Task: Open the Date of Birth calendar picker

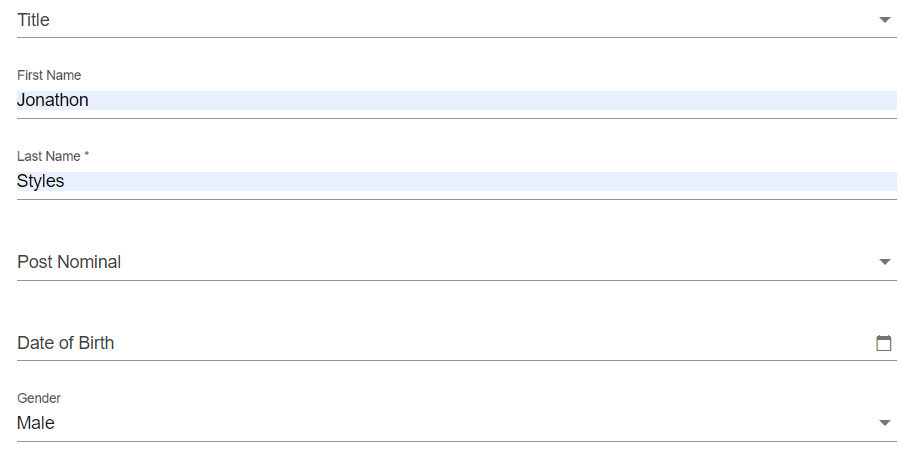Action: (883, 343)
